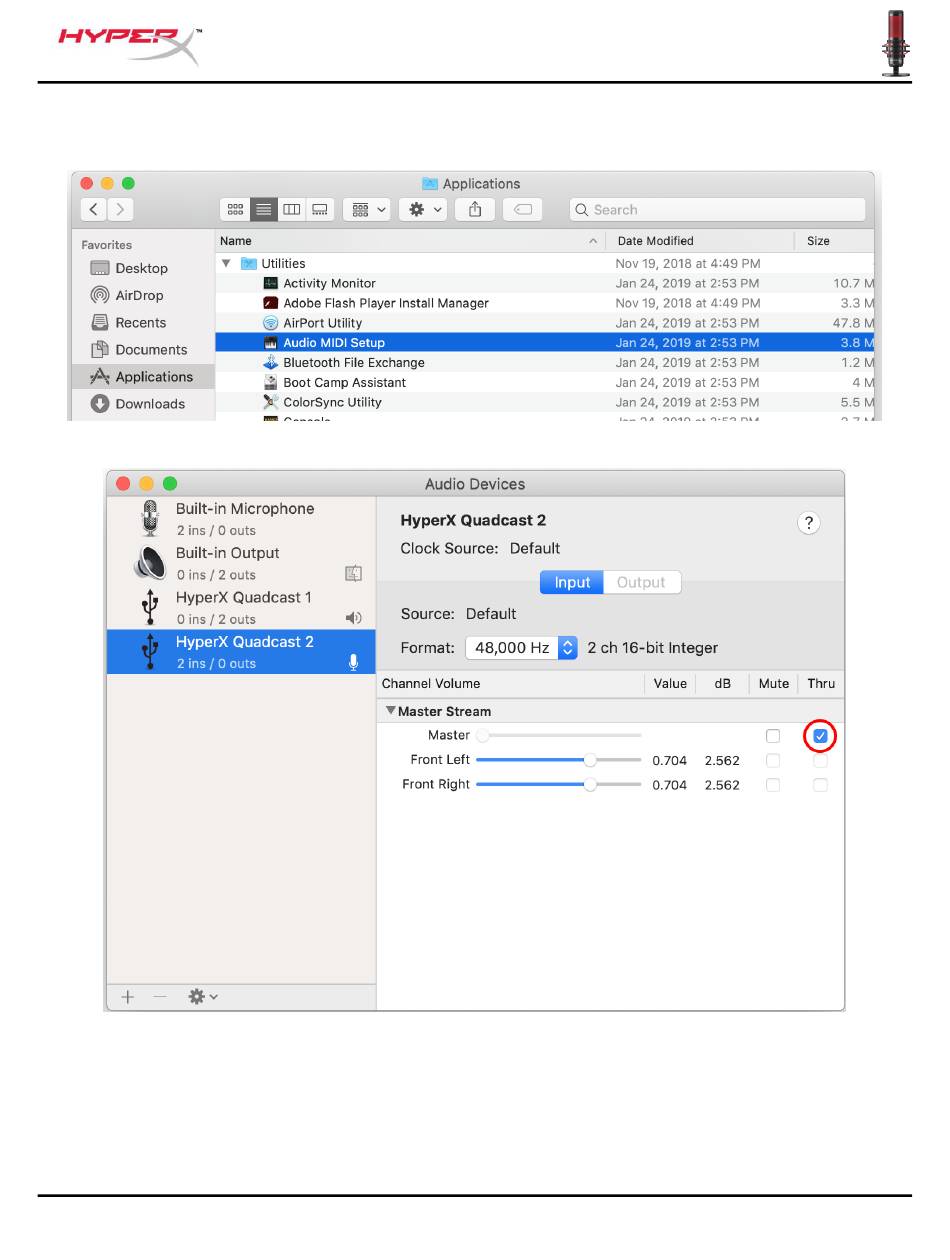
Task: Open Desktop in Finder sidebar
Action: pos(141,268)
